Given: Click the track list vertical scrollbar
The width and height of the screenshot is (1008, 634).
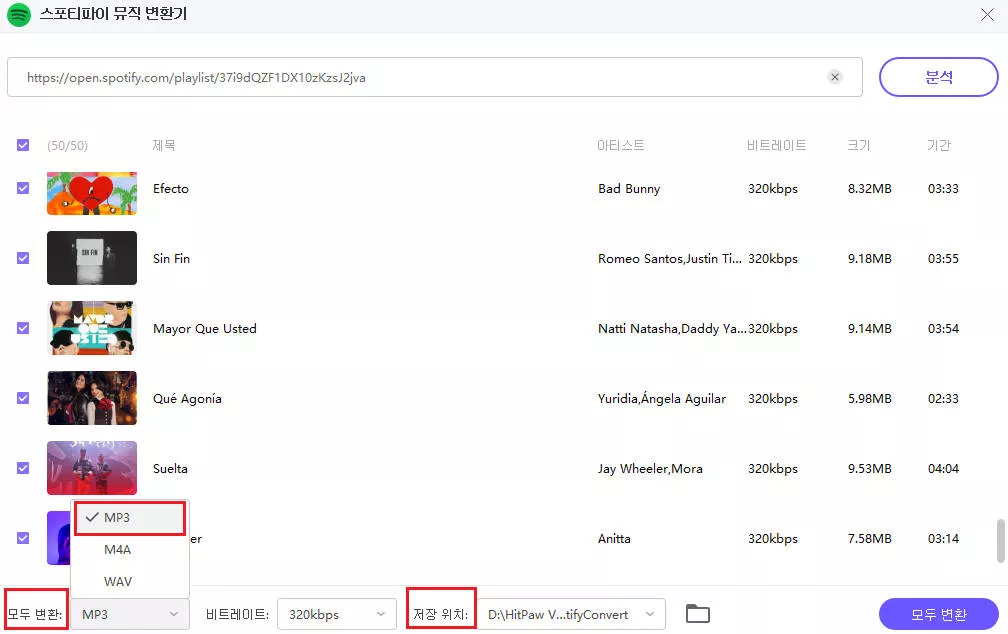Looking at the screenshot, I should tap(1001, 541).
